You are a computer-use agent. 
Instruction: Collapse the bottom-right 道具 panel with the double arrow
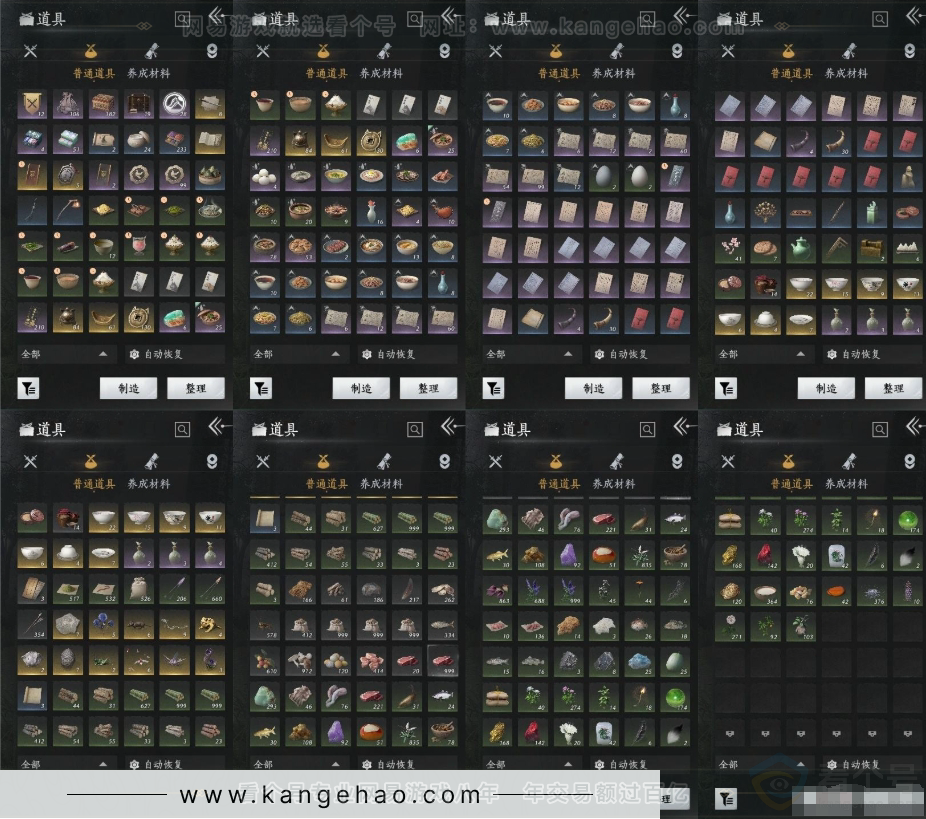[914, 426]
